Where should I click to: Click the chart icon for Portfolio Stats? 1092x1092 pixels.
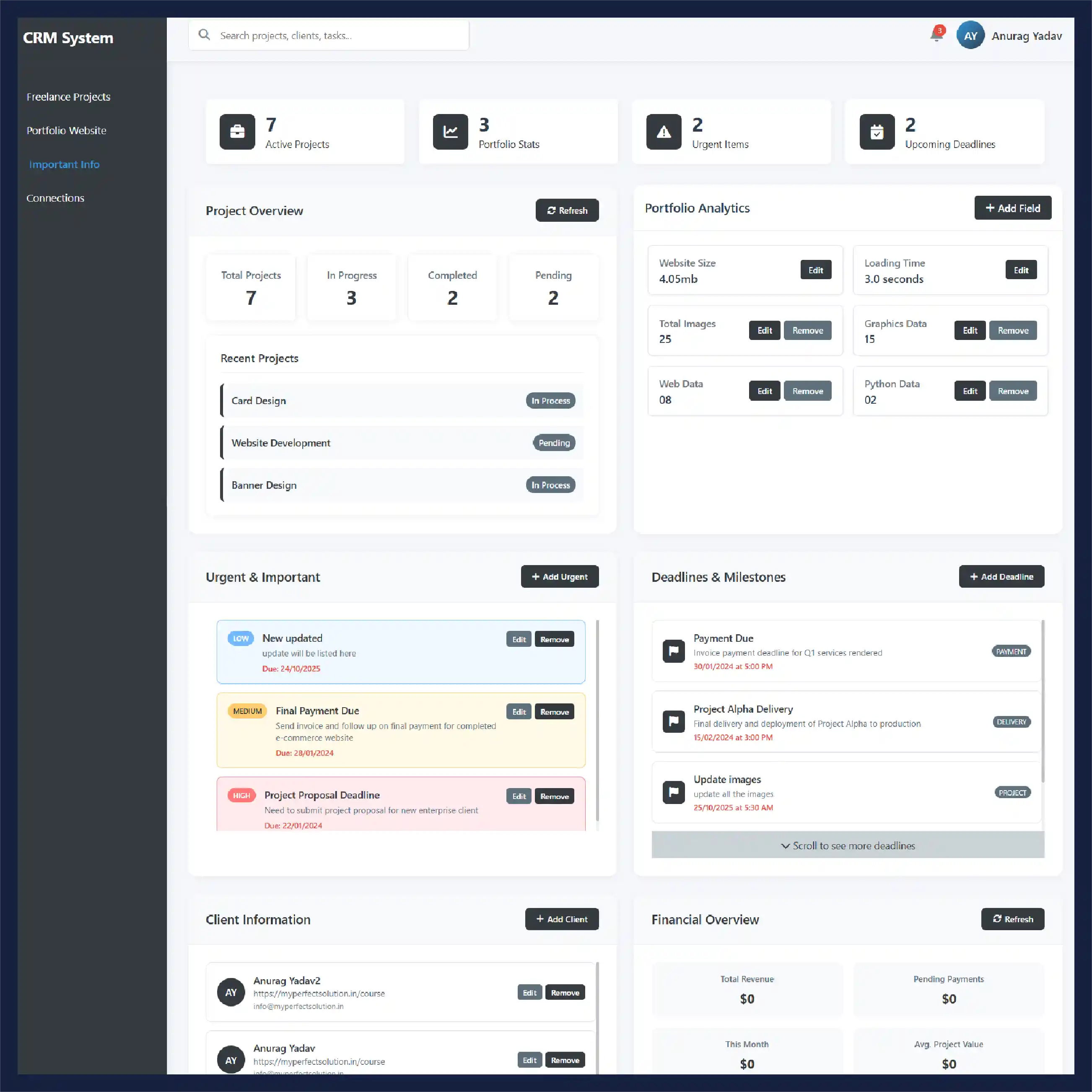pos(451,132)
